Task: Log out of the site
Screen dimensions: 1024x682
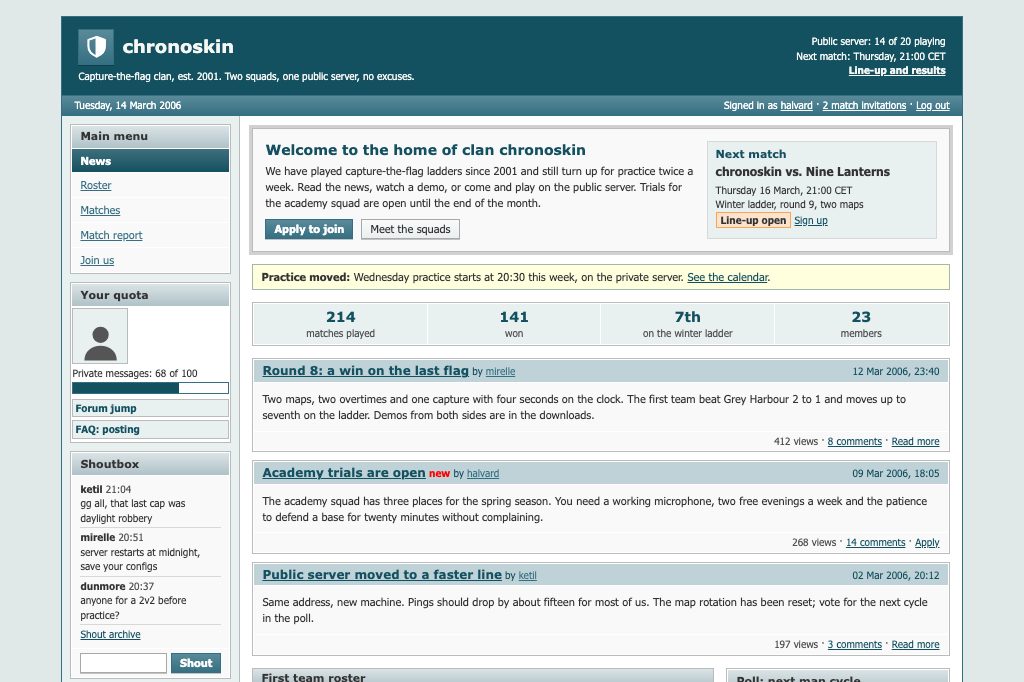Action: 933,105
